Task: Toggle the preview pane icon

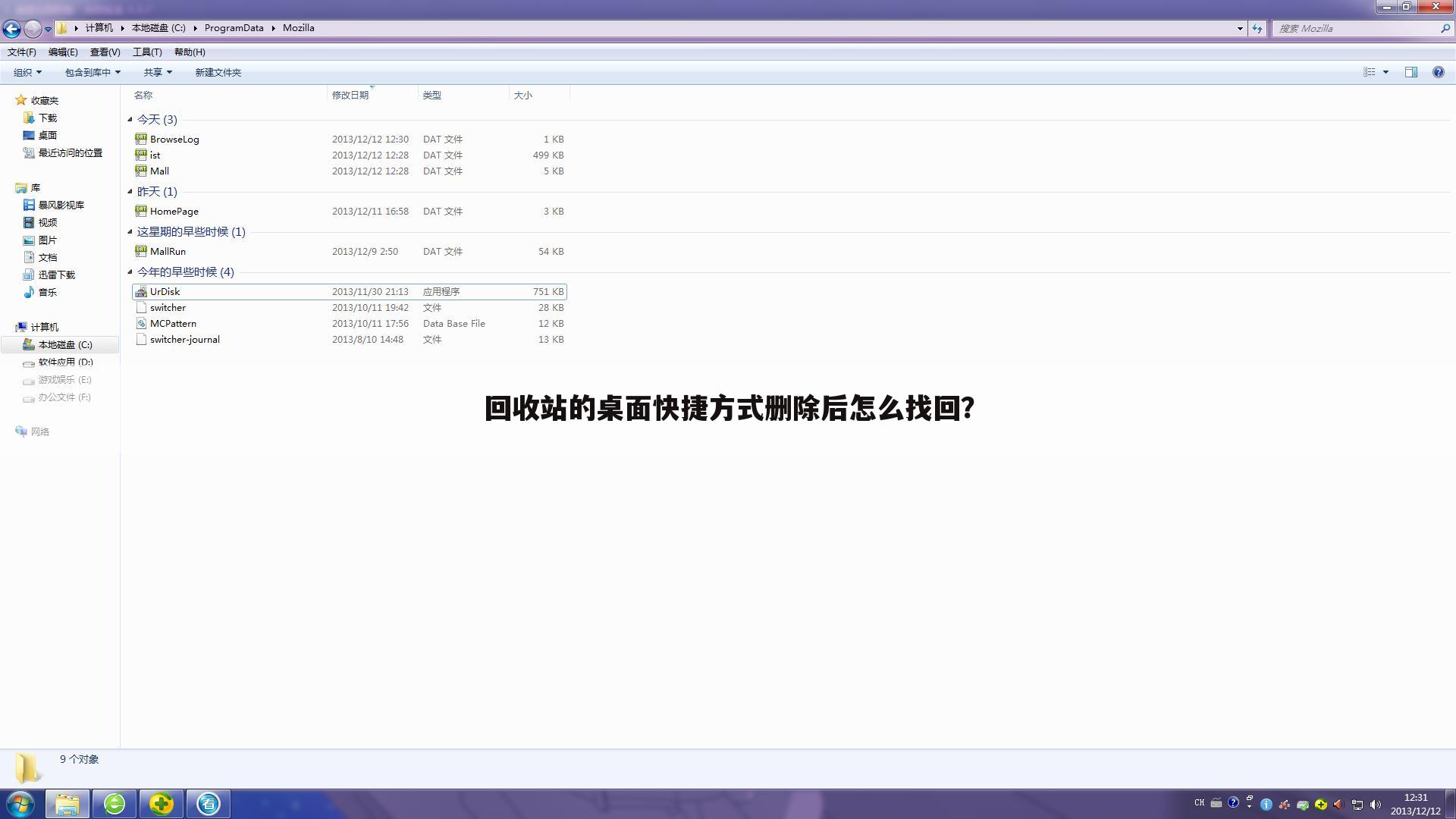Action: pyautogui.click(x=1410, y=72)
